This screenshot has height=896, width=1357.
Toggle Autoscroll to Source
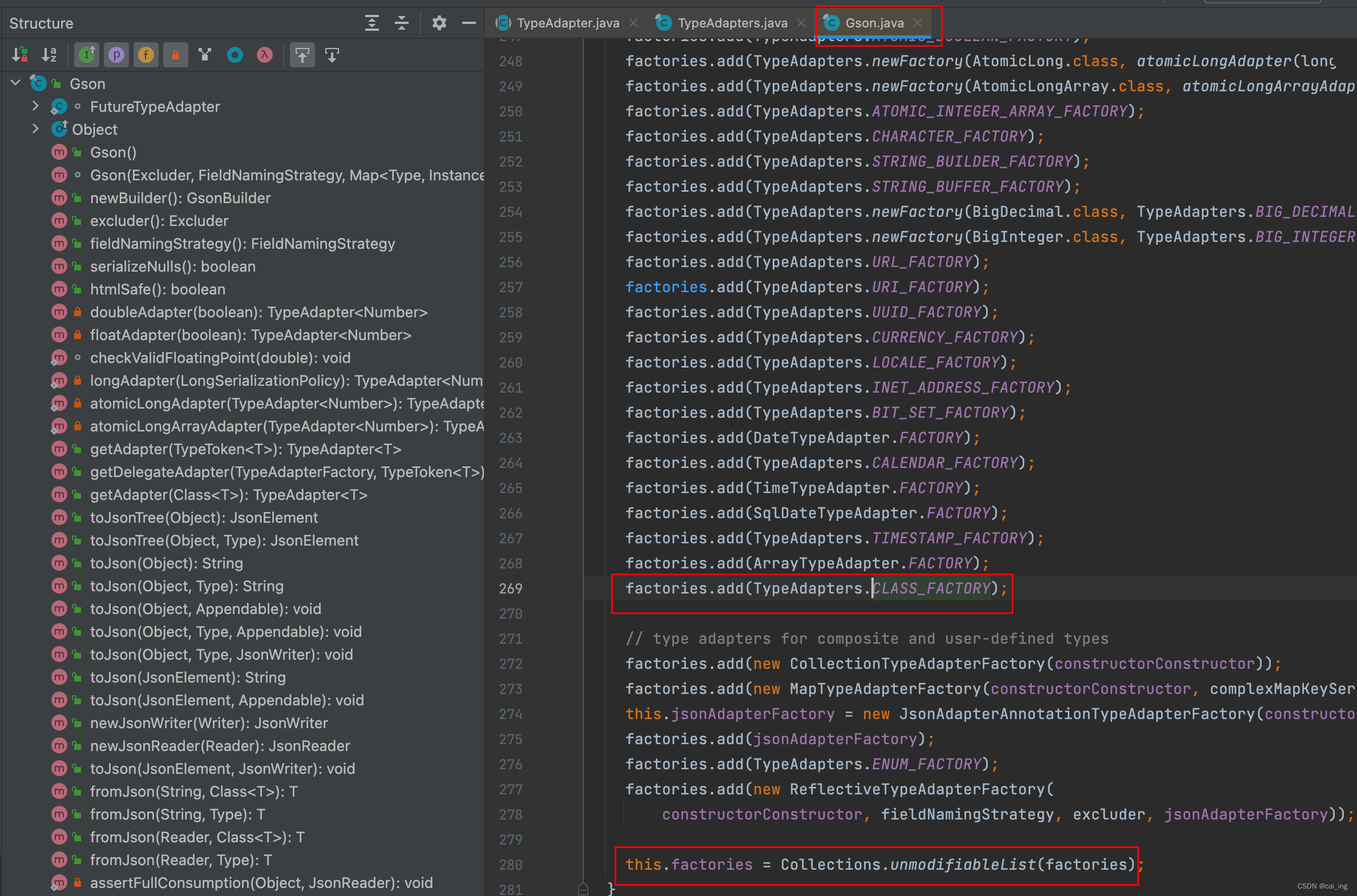coord(302,55)
